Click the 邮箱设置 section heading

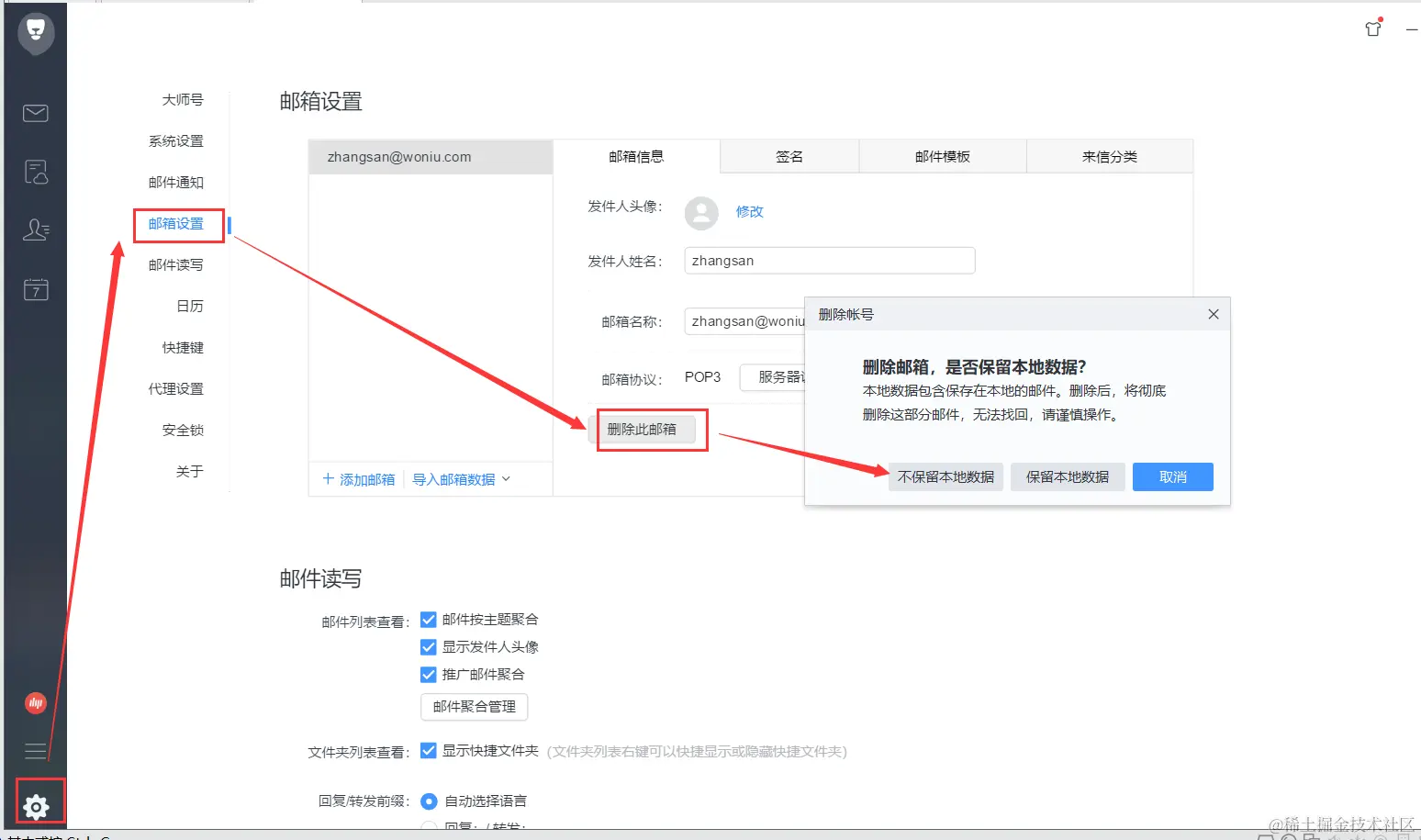click(321, 101)
